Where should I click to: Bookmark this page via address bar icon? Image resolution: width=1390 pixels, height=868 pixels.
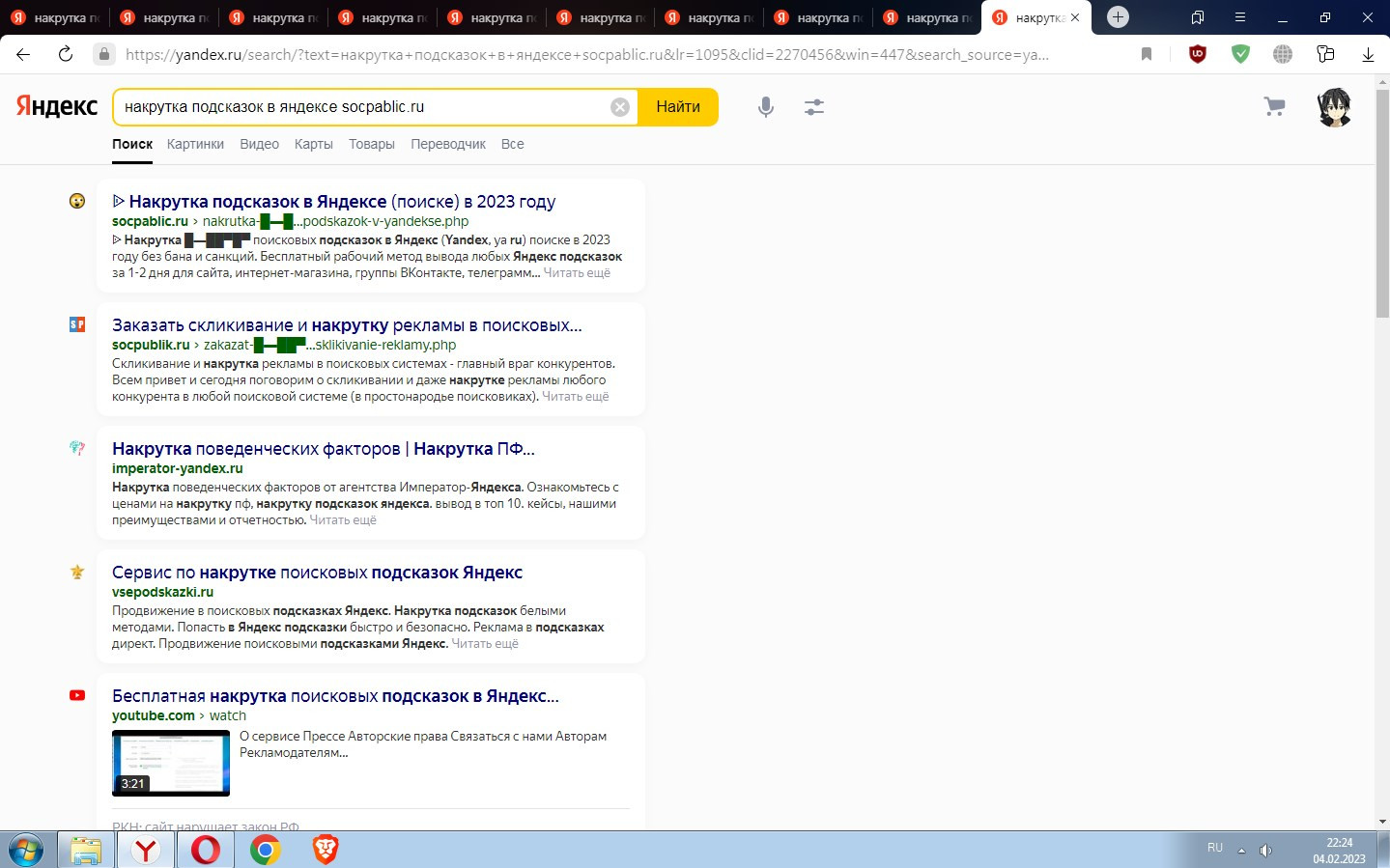1147,54
